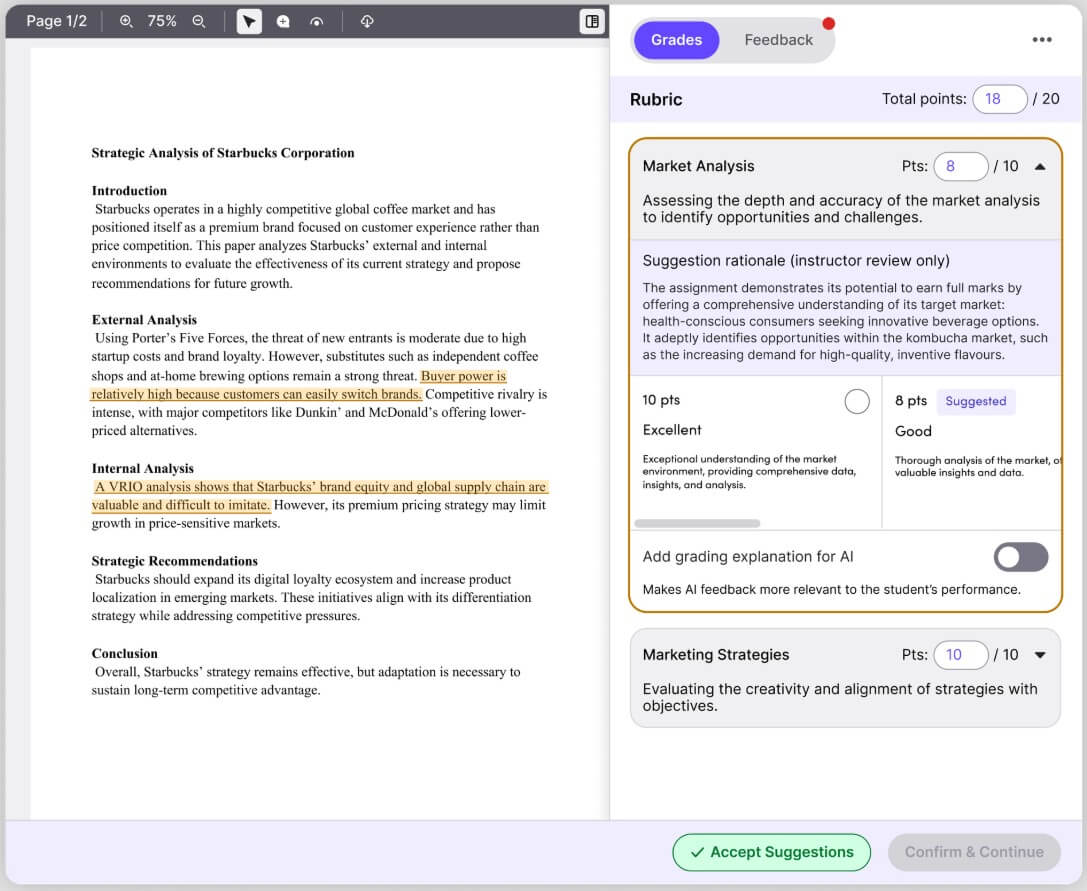Switch to the Feedback tab
The image size is (1087, 891).
point(779,40)
